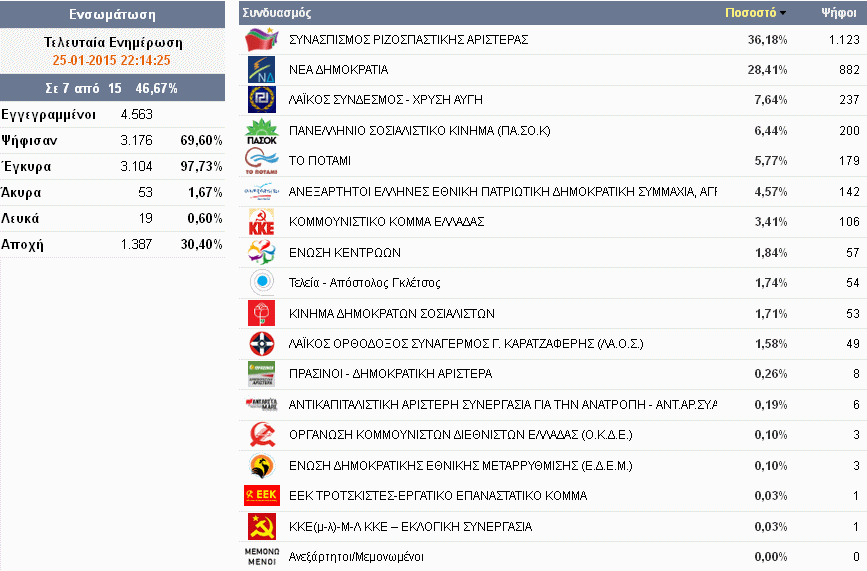Click ΠΡΑΣΙΝΟΙ - ΔΗΜΟΚΡΑΤΙΚΗ ΑΡΙΣΤΕΡΑ name

click(x=390, y=374)
